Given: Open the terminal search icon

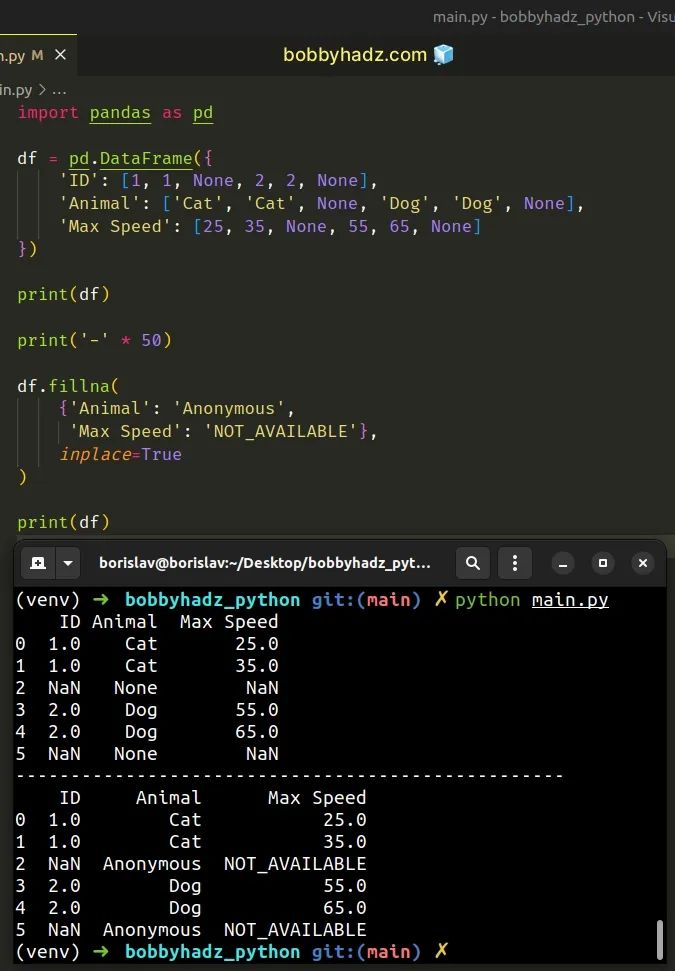Looking at the screenshot, I should click(472, 563).
